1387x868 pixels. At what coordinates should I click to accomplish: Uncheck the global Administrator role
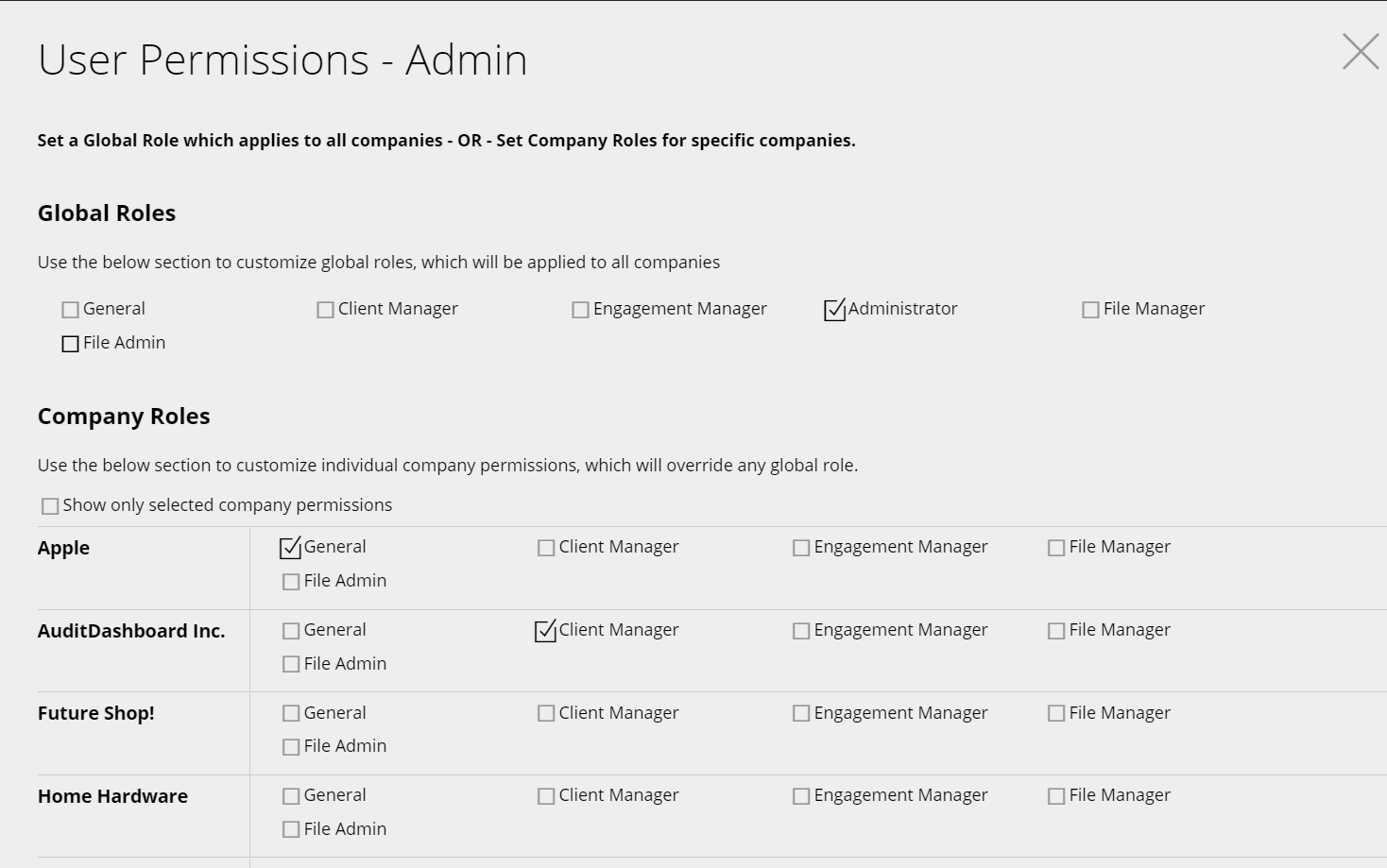(834, 310)
